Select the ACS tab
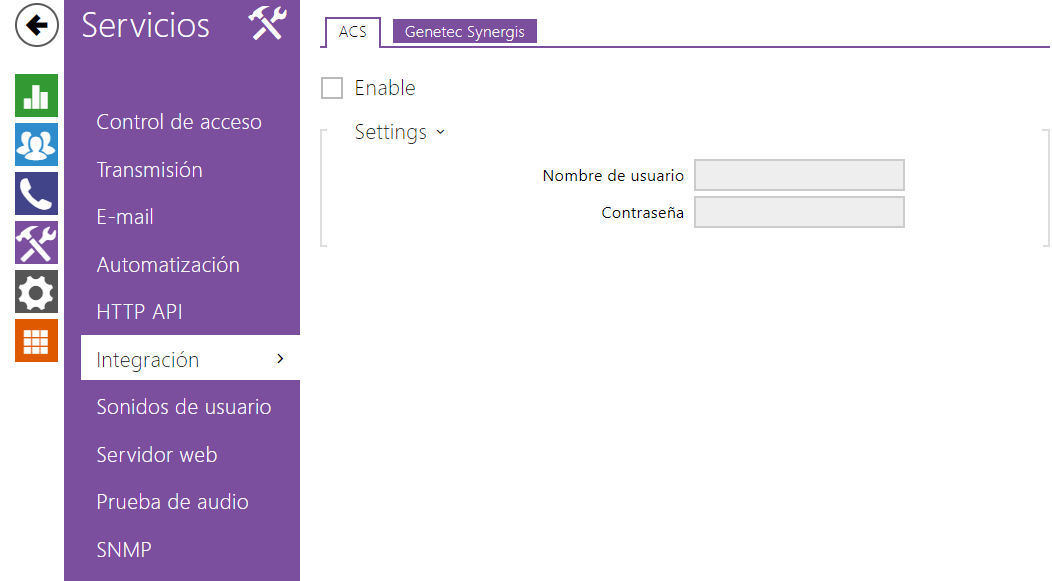This screenshot has height=581, width=1052. click(352, 32)
